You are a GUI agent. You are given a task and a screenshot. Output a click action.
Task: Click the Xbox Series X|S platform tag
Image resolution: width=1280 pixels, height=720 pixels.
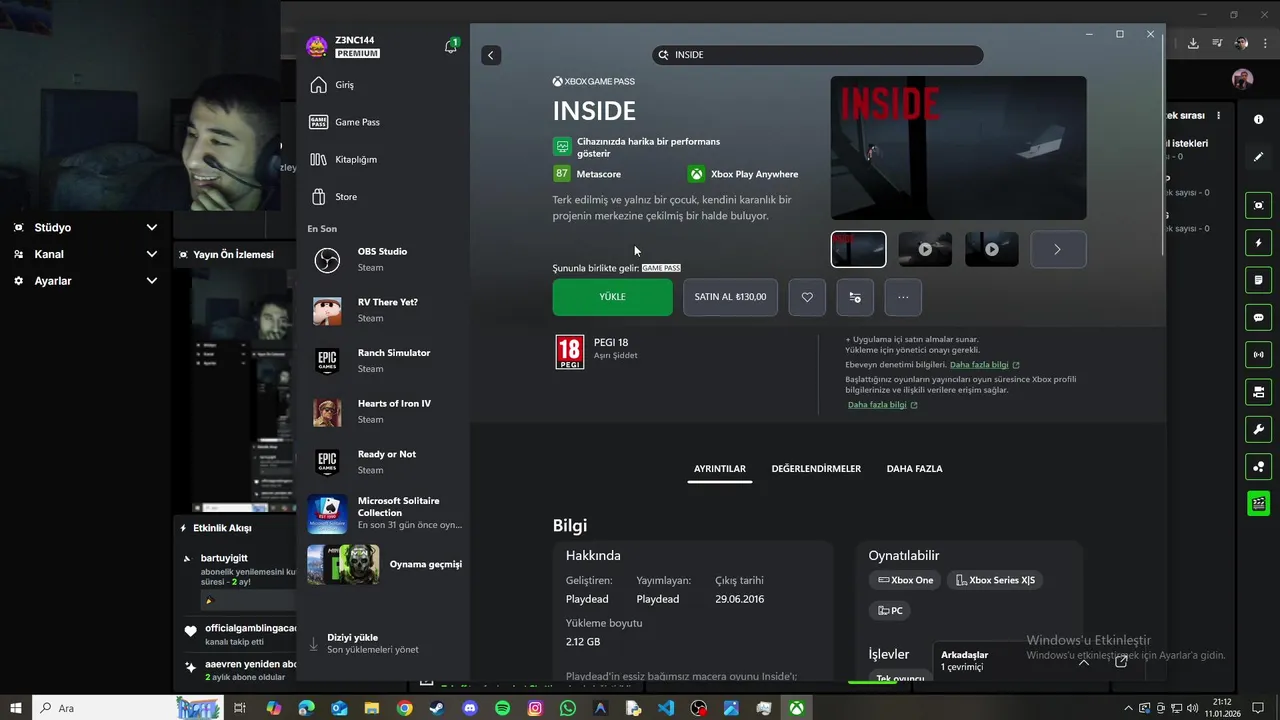995,580
